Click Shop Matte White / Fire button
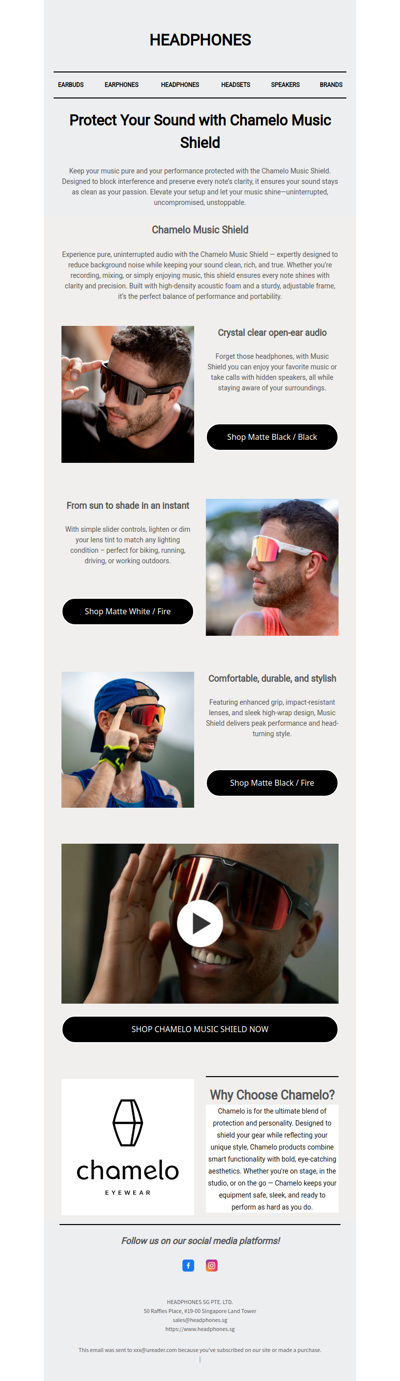This screenshot has height=1381, width=400. point(128,611)
